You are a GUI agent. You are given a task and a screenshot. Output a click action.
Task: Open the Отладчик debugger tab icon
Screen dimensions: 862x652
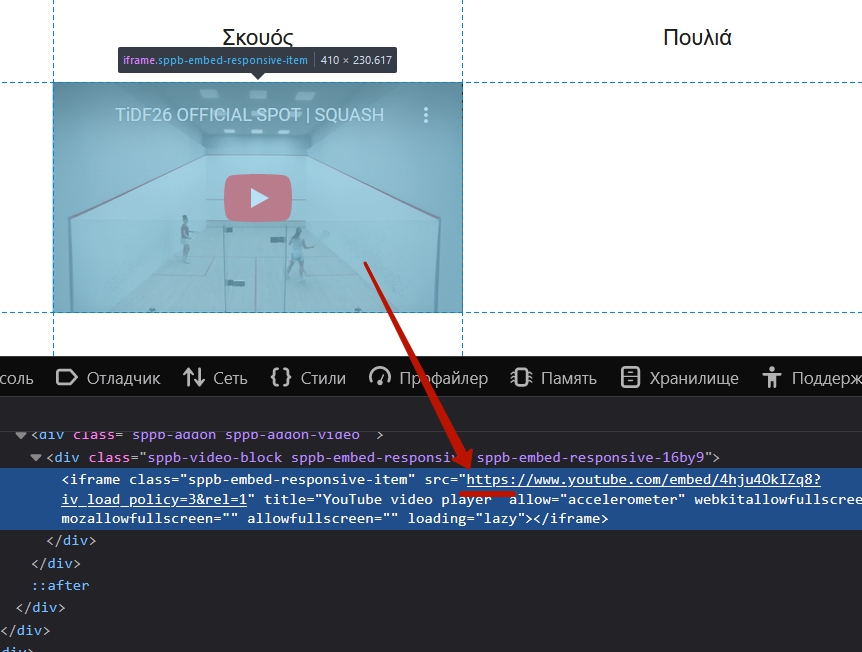pos(67,377)
